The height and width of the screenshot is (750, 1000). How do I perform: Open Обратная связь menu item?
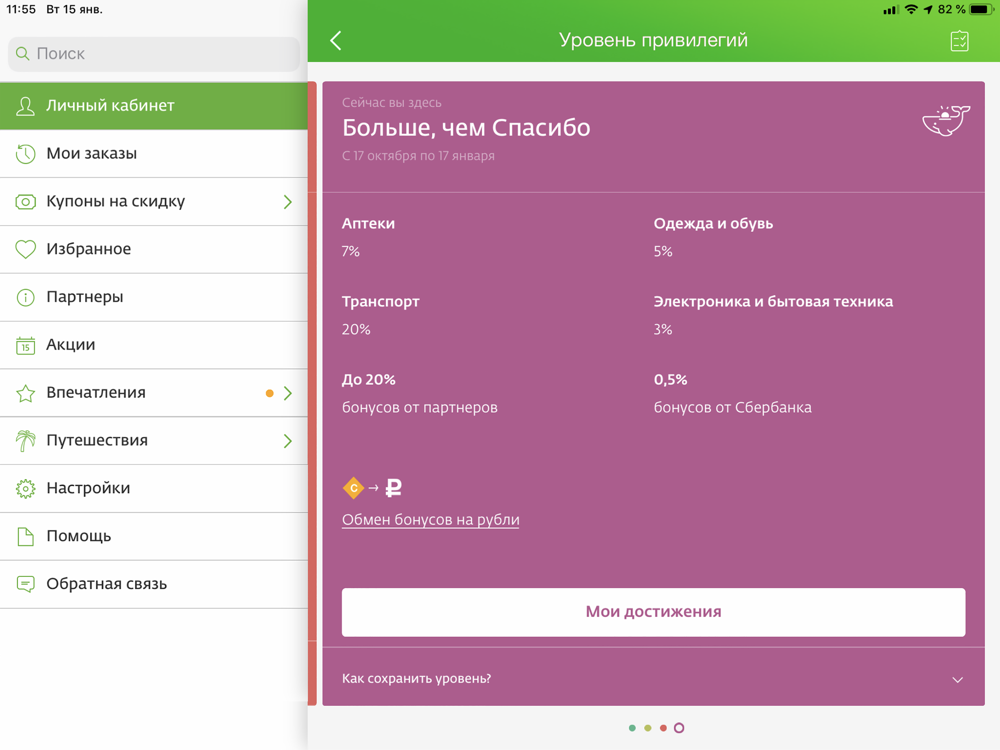pyautogui.click(x=154, y=584)
